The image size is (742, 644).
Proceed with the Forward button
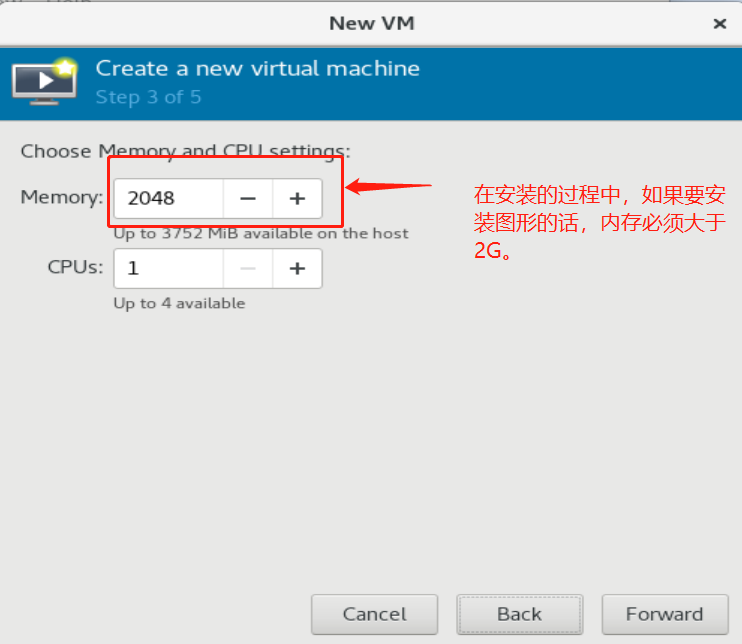665,614
